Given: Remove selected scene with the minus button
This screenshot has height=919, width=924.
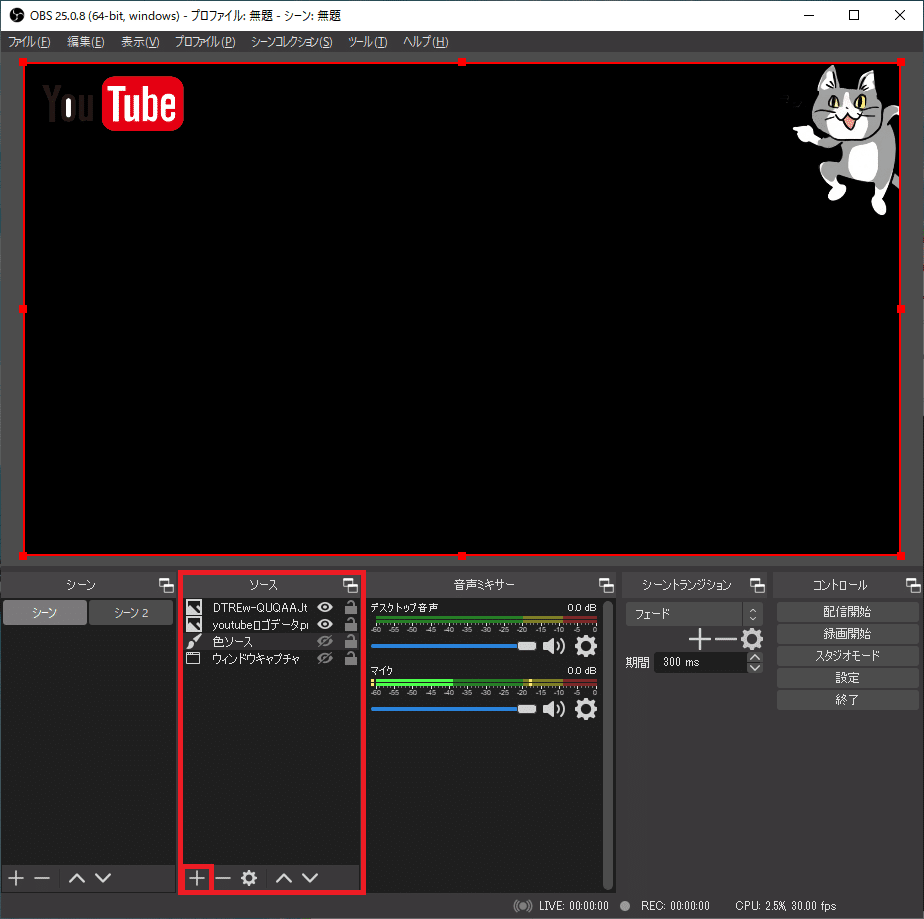Looking at the screenshot, I should pyautogui.click(x=42, y=878).
